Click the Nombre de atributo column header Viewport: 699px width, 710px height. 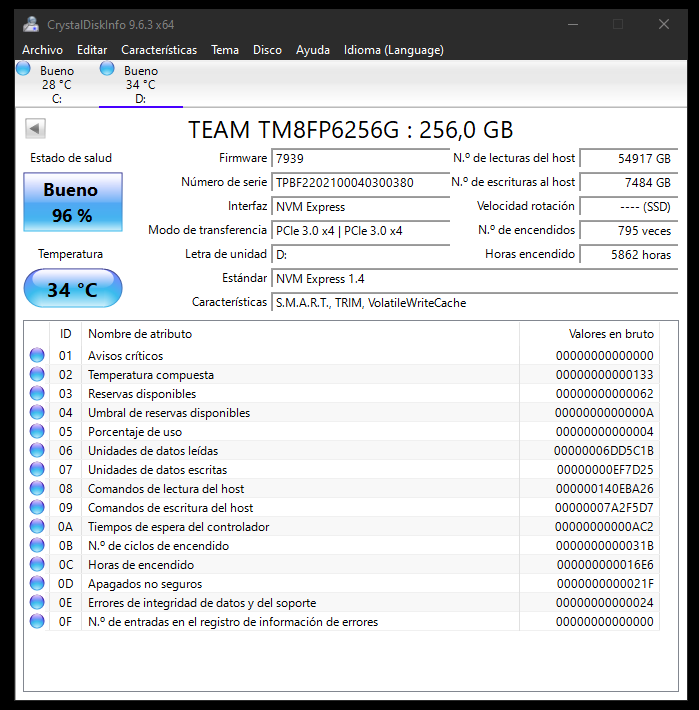(x=300, y=334)
